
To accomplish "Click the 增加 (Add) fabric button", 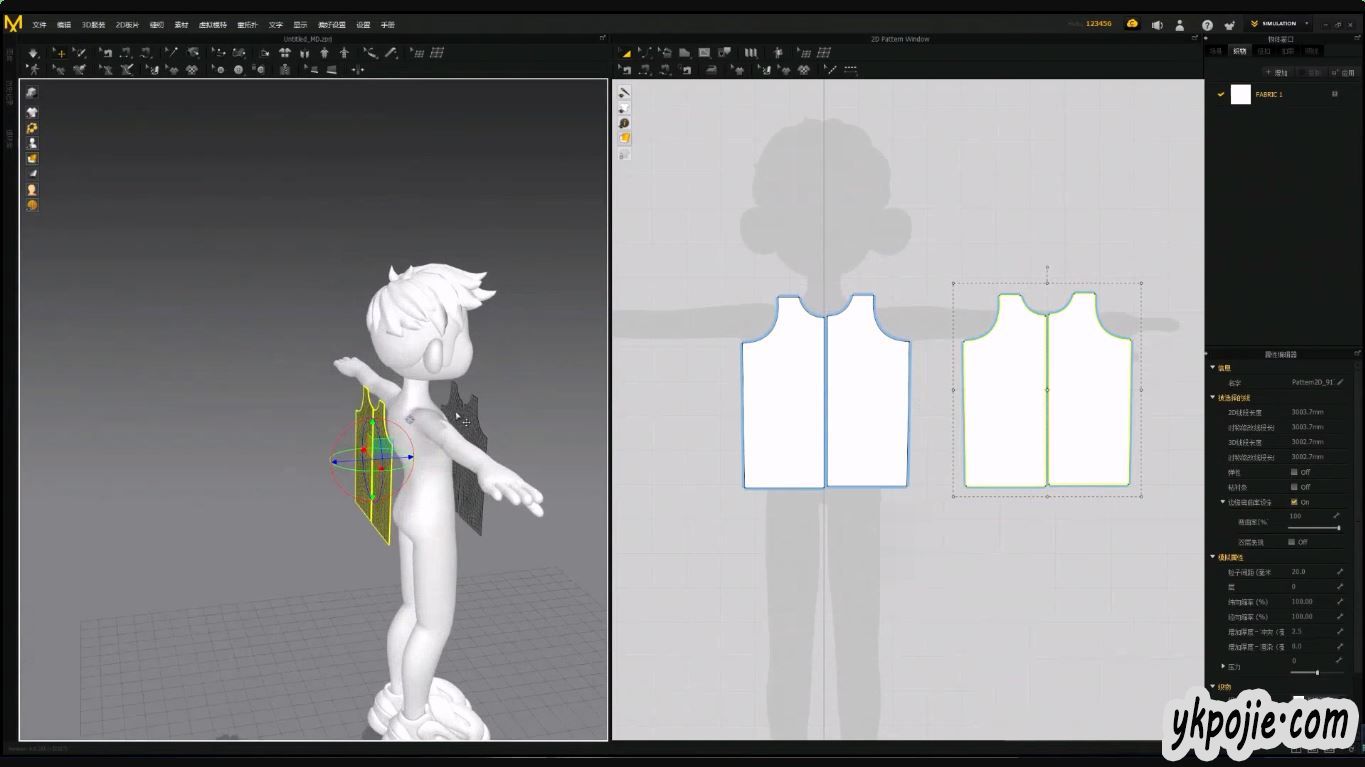I will (1277, 72).
